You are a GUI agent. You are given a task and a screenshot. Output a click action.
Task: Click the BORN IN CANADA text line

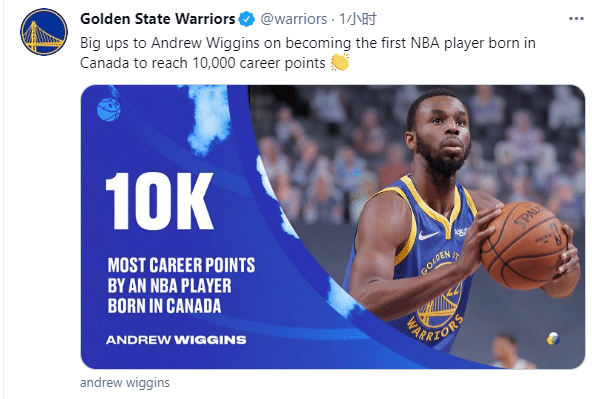click(164, 306)
